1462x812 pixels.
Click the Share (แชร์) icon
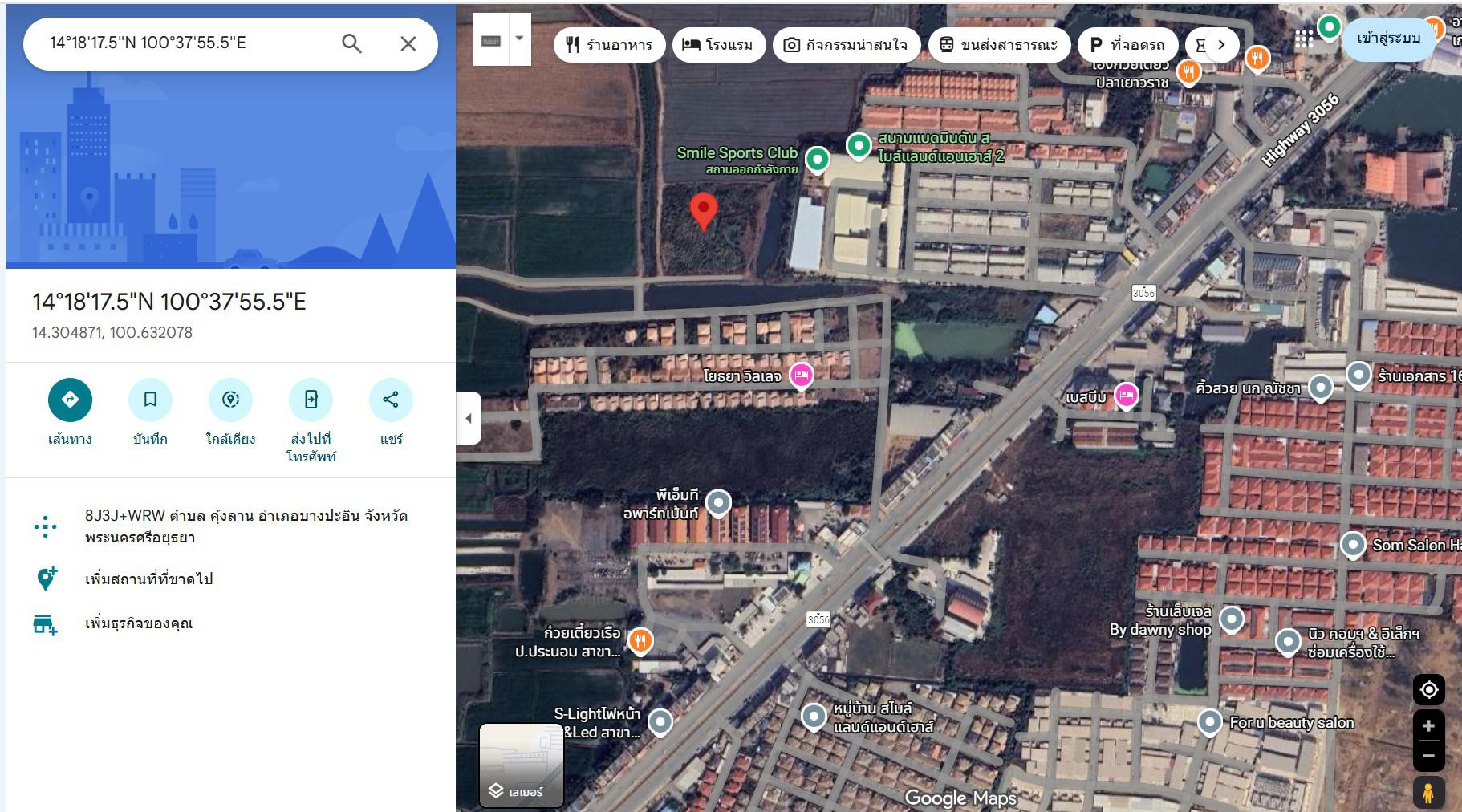tap(391, 400)
